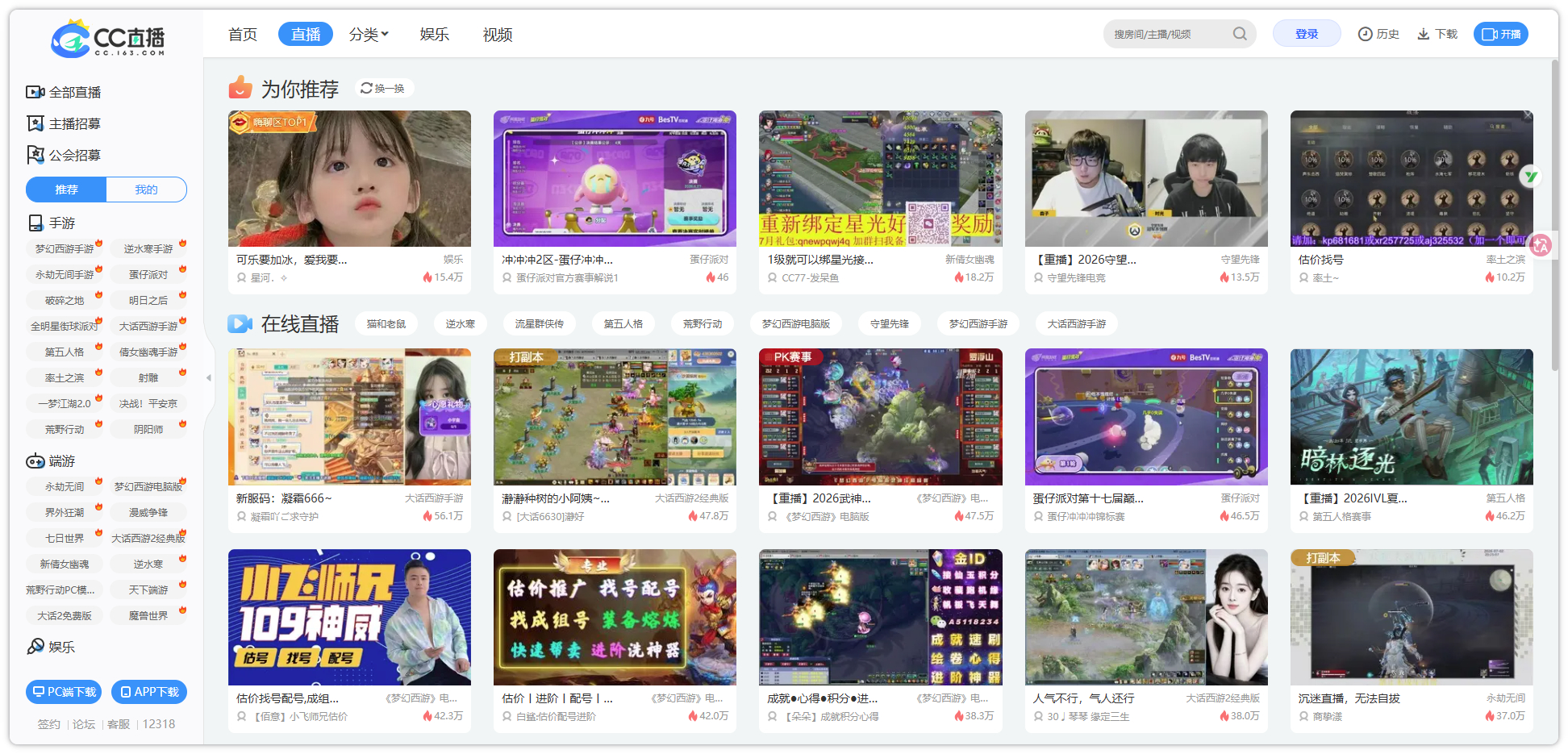Image resolution: width=1568 pixels, height=754 pixels.
Task: Collapse sidebar with small arrow handle
Action: point(208,377)
